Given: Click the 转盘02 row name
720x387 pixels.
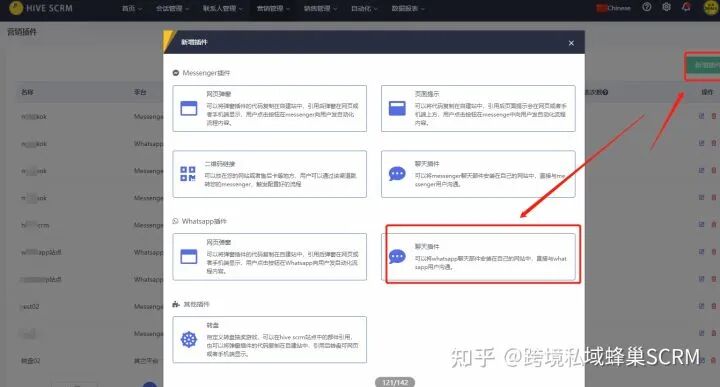Looking at the screenshot, I should [x=30, y=361].
